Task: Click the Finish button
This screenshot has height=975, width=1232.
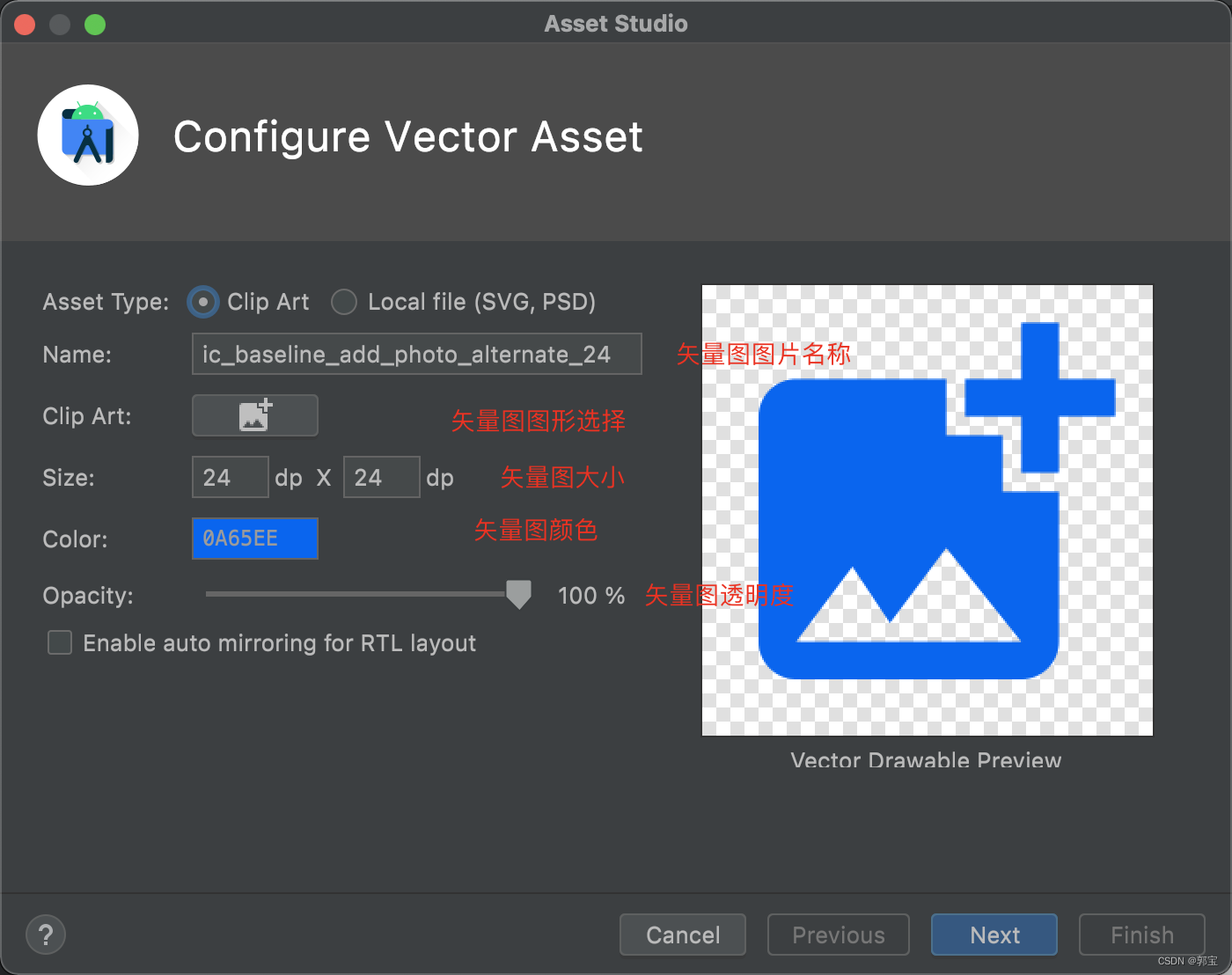Action: [x=1142, y=935]
